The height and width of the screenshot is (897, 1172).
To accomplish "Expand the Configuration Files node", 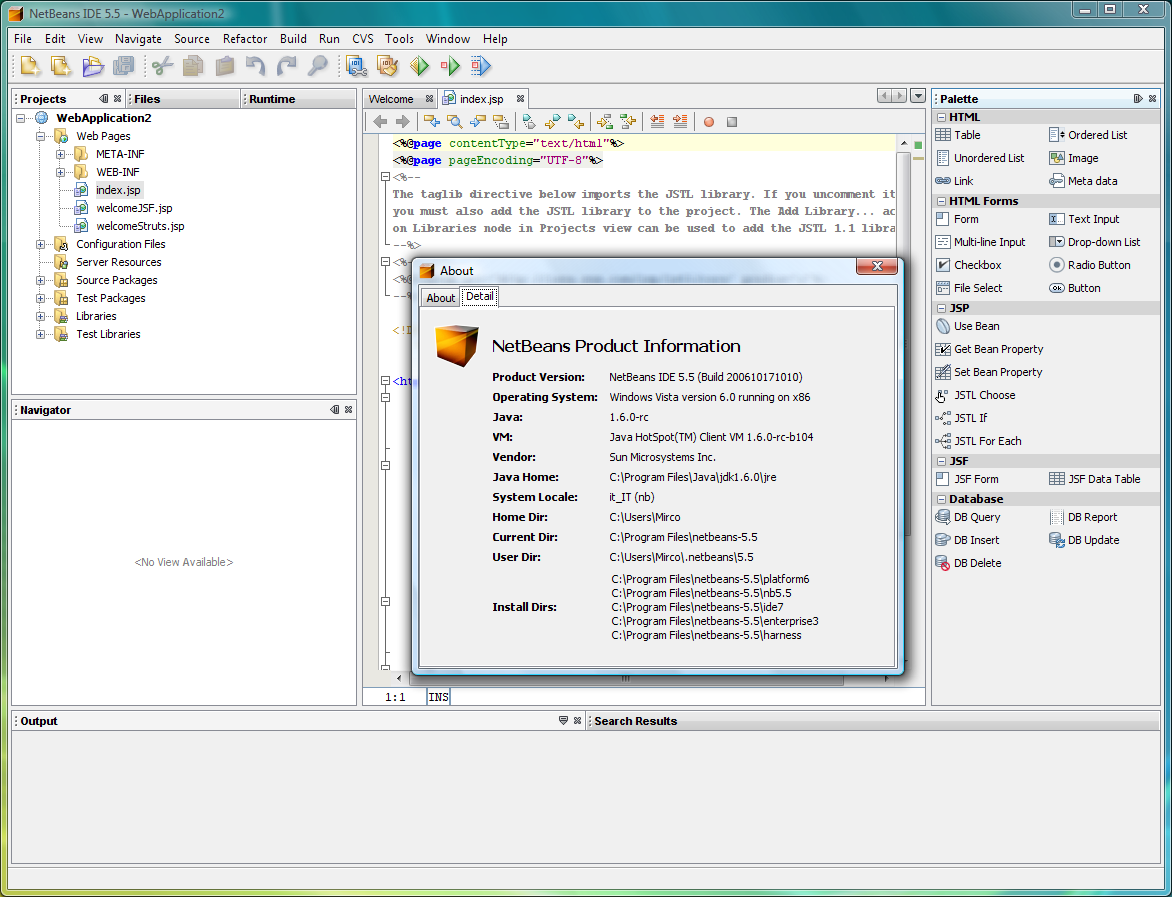I will (40, 244).
